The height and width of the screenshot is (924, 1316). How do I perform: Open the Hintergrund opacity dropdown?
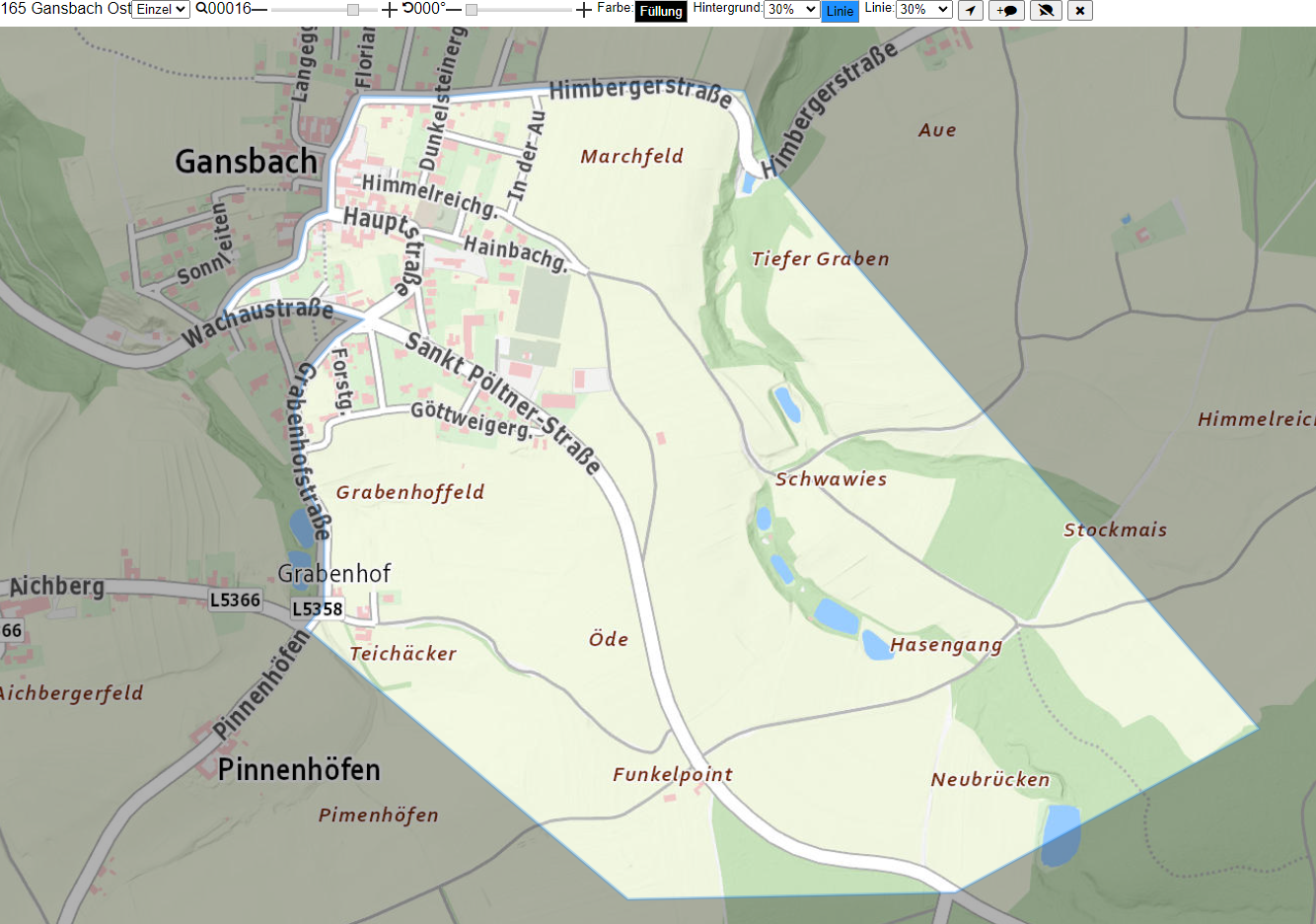pos(791,9)
